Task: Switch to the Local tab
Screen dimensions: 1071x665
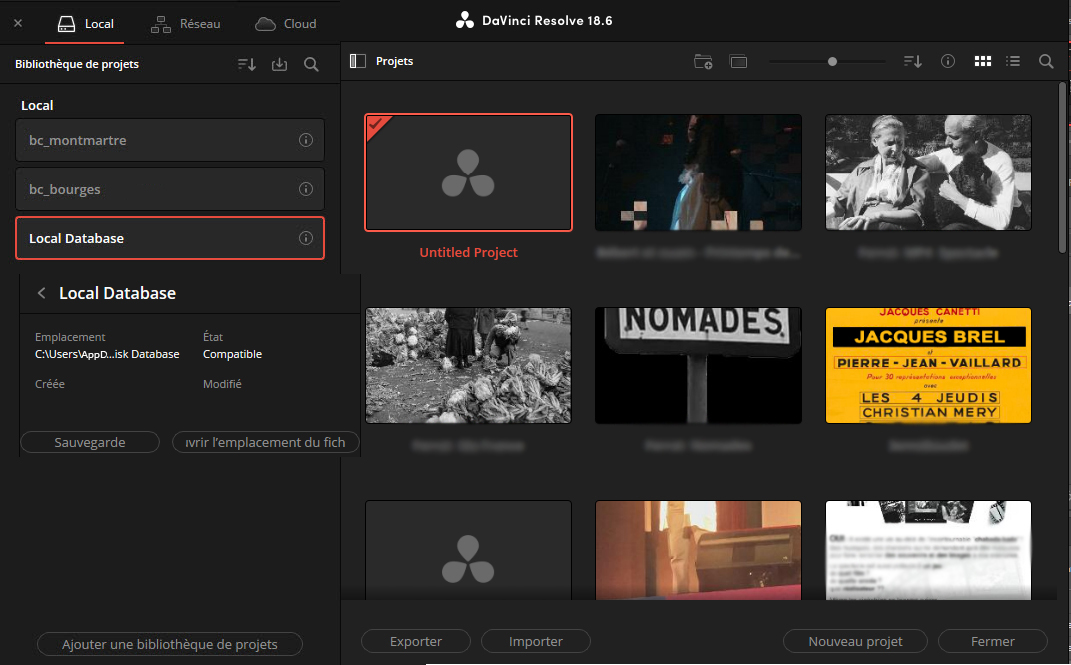Action: (x=85, y=24)
